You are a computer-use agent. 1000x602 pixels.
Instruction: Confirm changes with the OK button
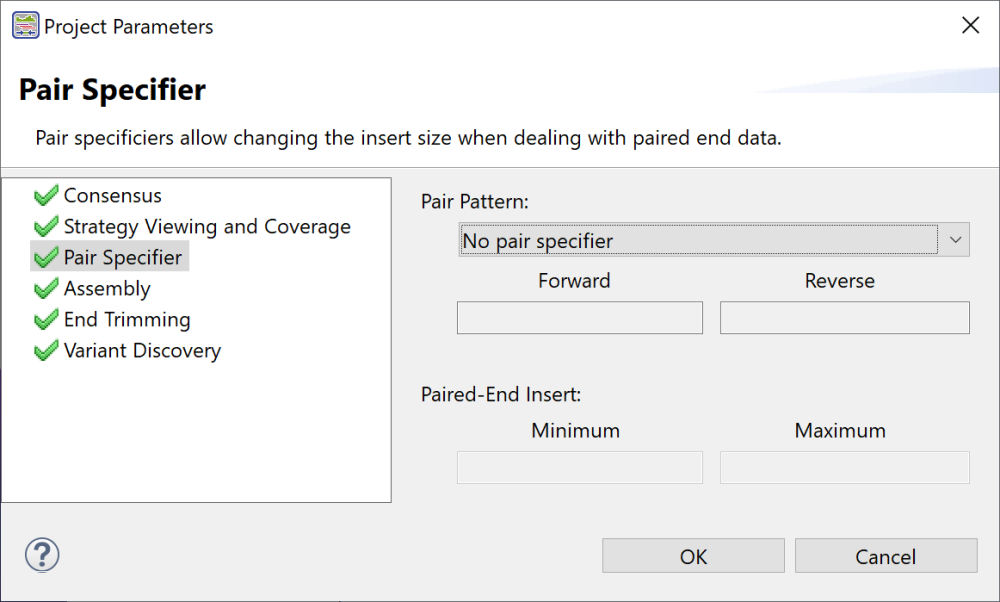692,556
